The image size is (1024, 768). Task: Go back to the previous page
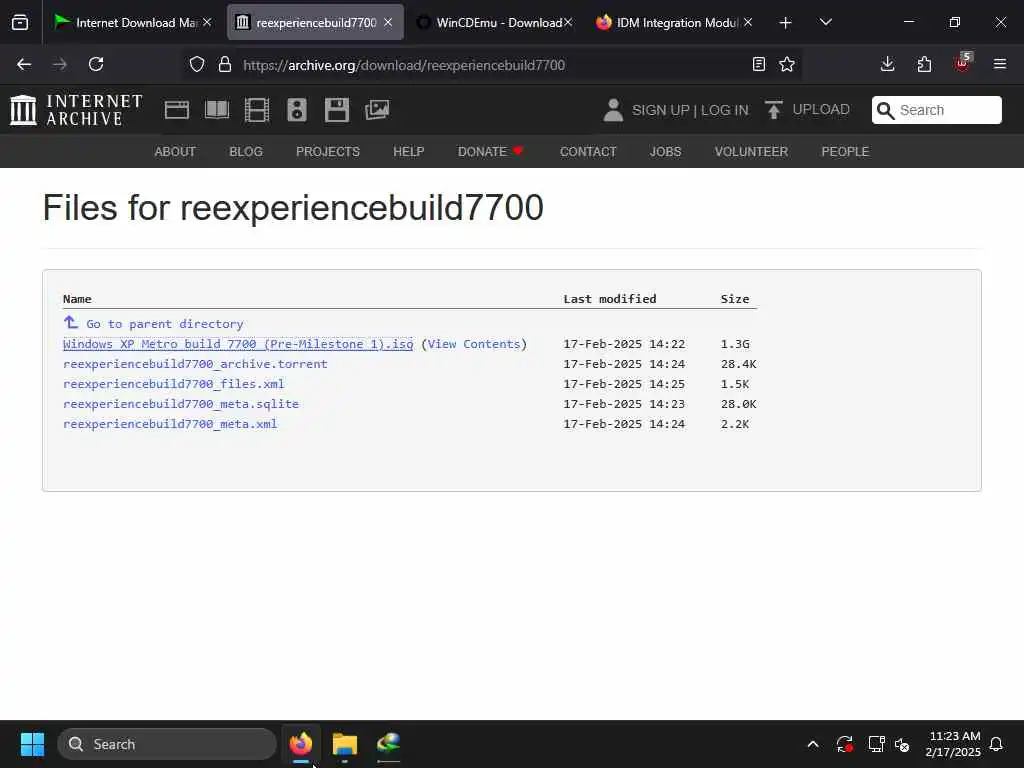click(x=24, y=64)
